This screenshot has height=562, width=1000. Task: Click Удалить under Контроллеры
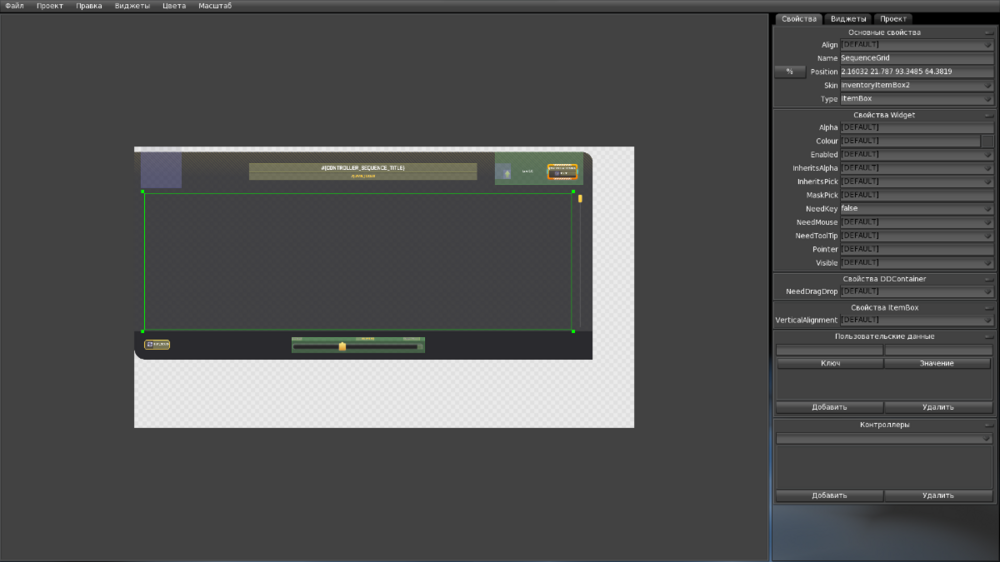pos(938,495)
